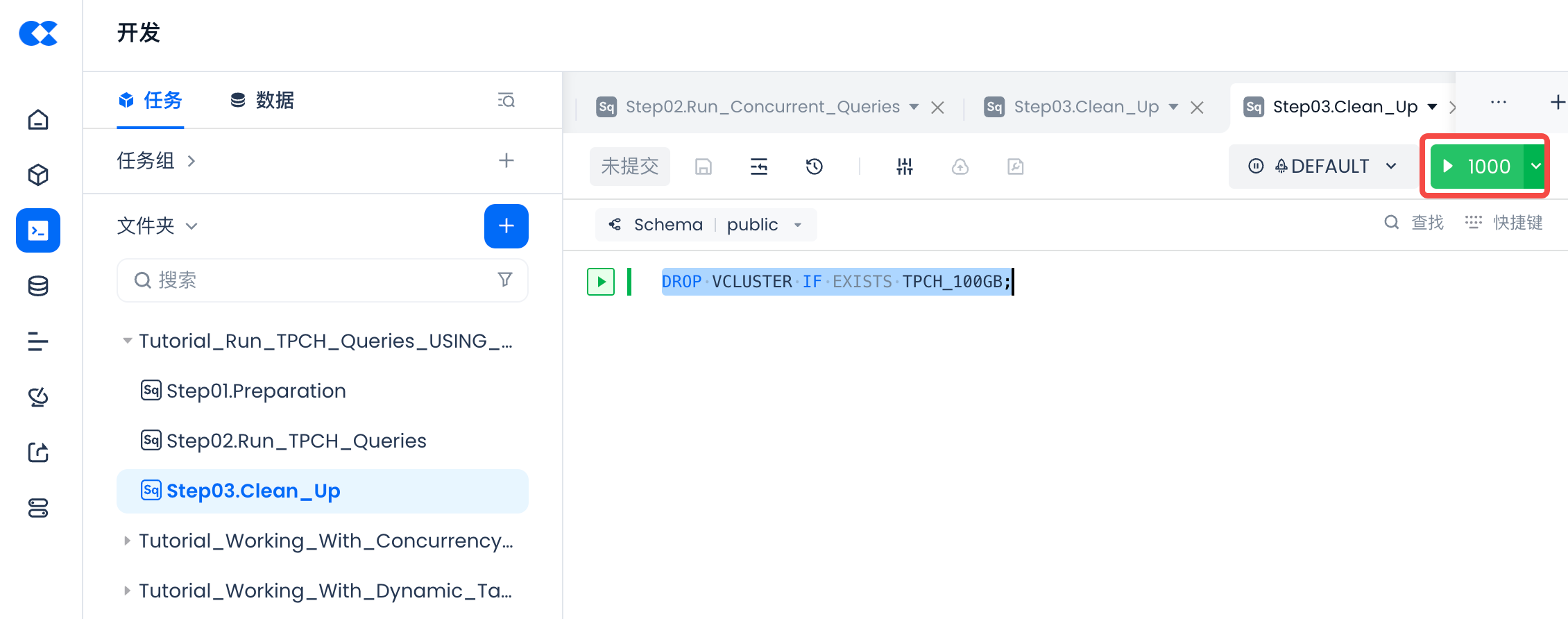Switch to Step02.Run_Concurrent_Queries tab
The width and height of the screenshot is (1568, 619).
[762, 107]
